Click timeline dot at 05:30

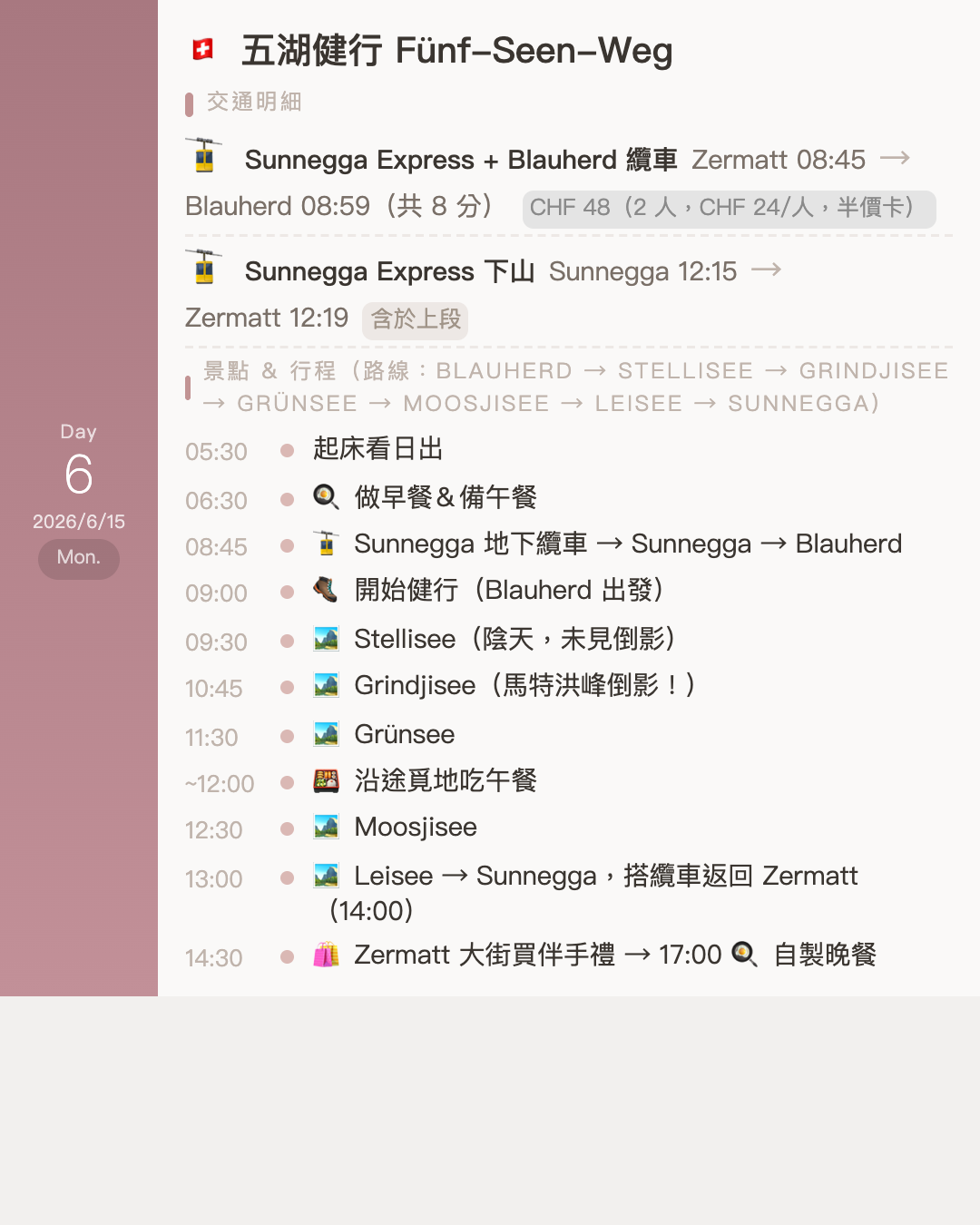pos(288,450)
